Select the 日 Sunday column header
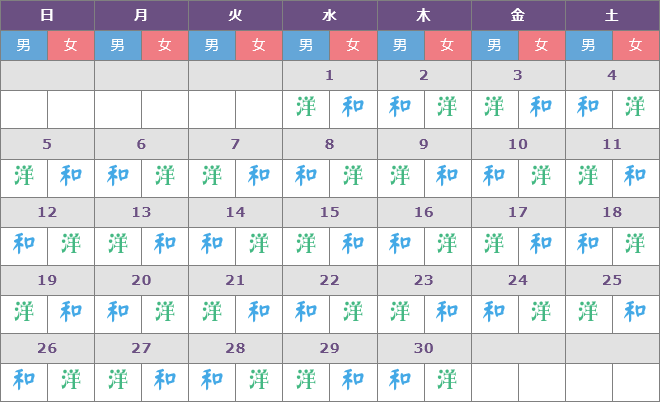The image size is (660, 402). click(x=47, y=15)
